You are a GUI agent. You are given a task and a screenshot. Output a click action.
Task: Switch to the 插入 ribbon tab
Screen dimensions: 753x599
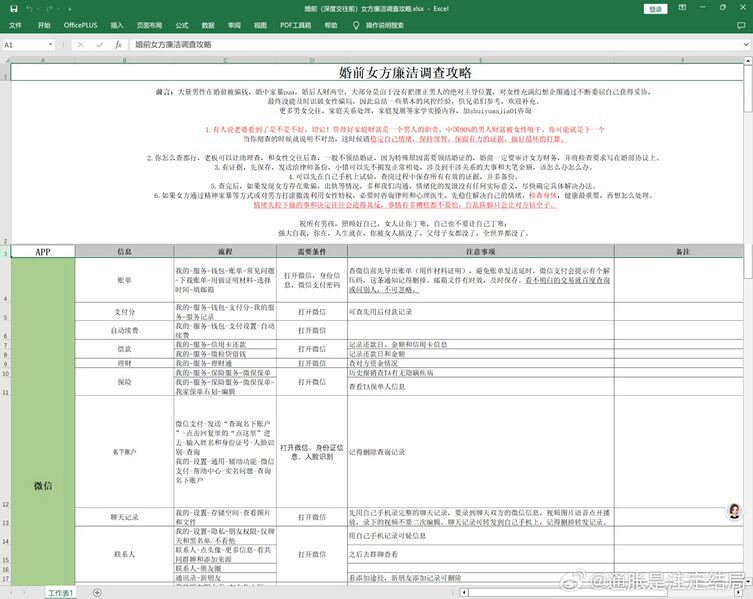tap(117, 25)
